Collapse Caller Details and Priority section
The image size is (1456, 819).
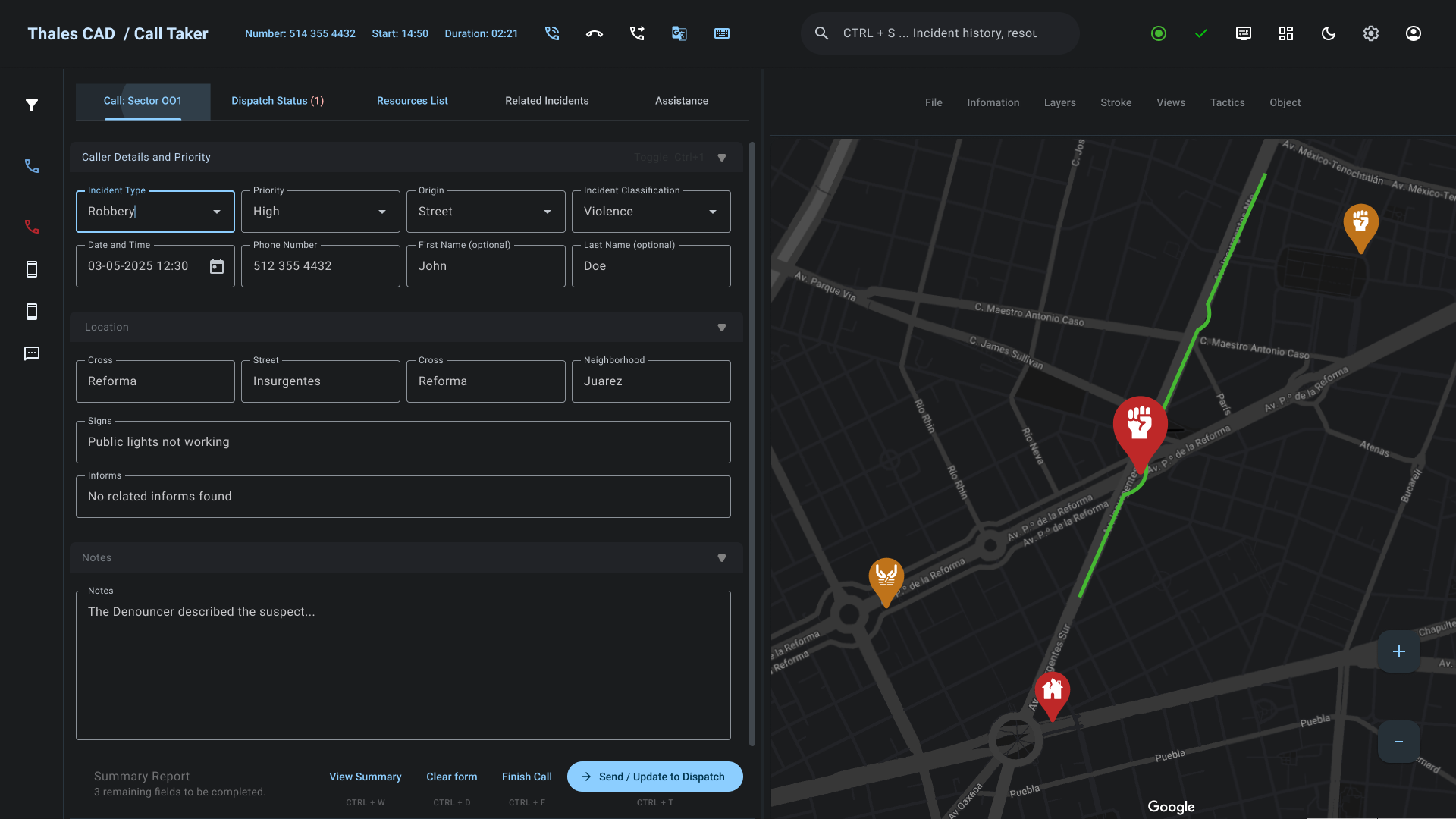(x=722, y=158)
